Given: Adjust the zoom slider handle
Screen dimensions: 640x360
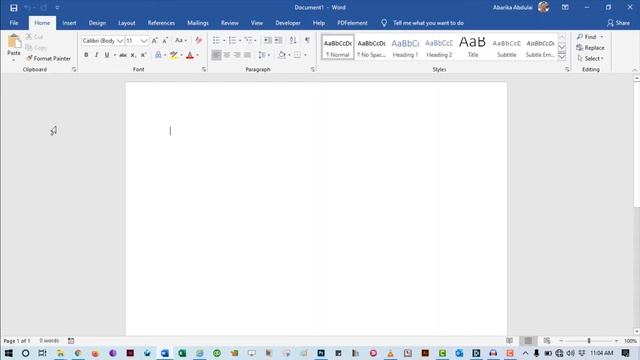Looking at the screenshot, I should [589, 341].
